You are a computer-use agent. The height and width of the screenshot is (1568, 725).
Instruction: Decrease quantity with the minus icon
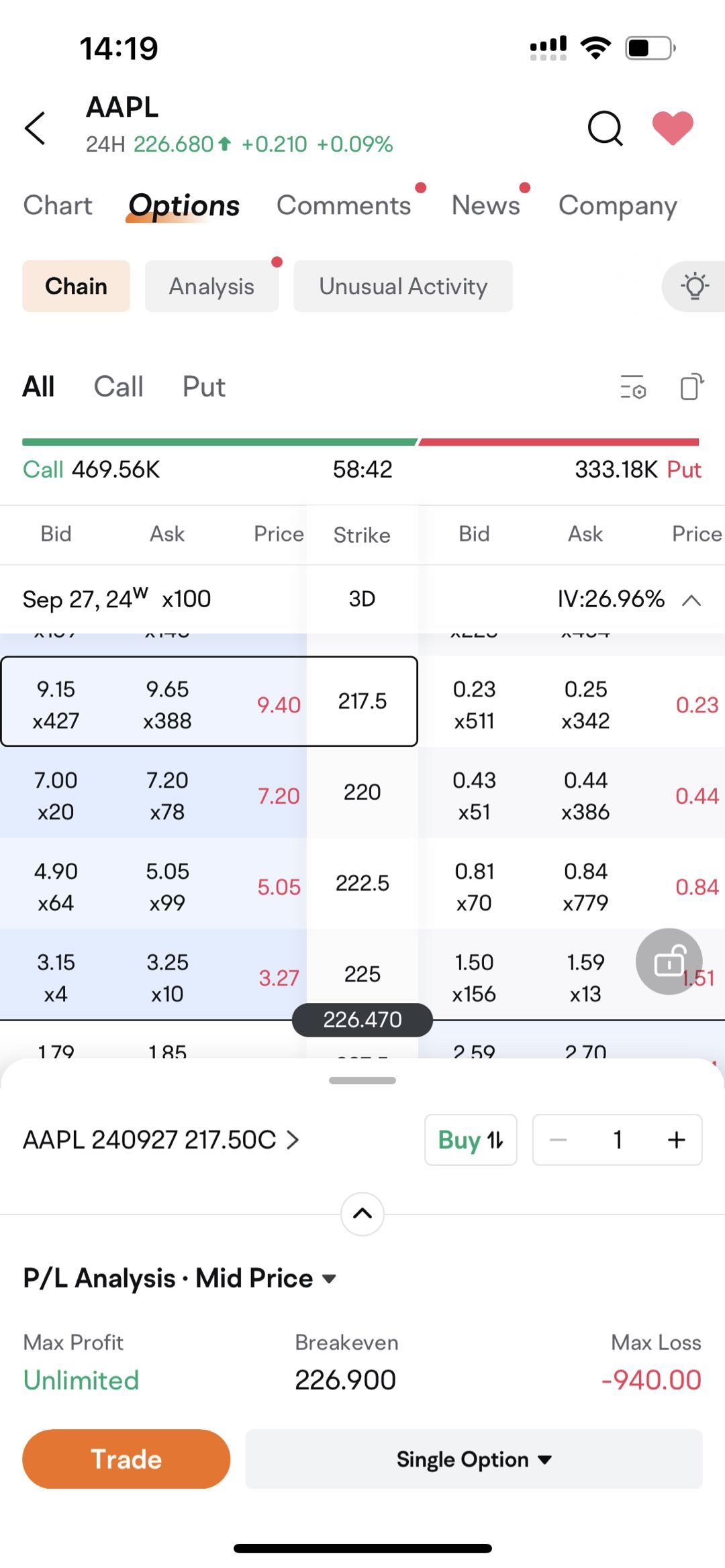tap(559, 1139)
